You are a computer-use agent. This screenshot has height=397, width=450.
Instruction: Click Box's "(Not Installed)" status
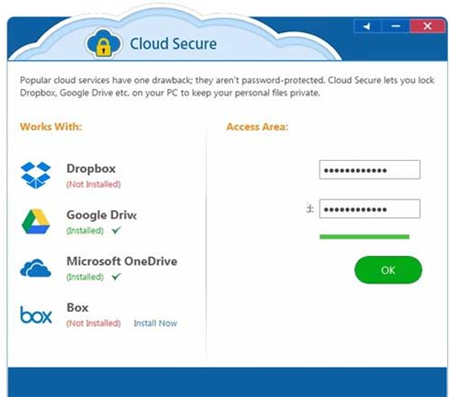tap(94, 323)
